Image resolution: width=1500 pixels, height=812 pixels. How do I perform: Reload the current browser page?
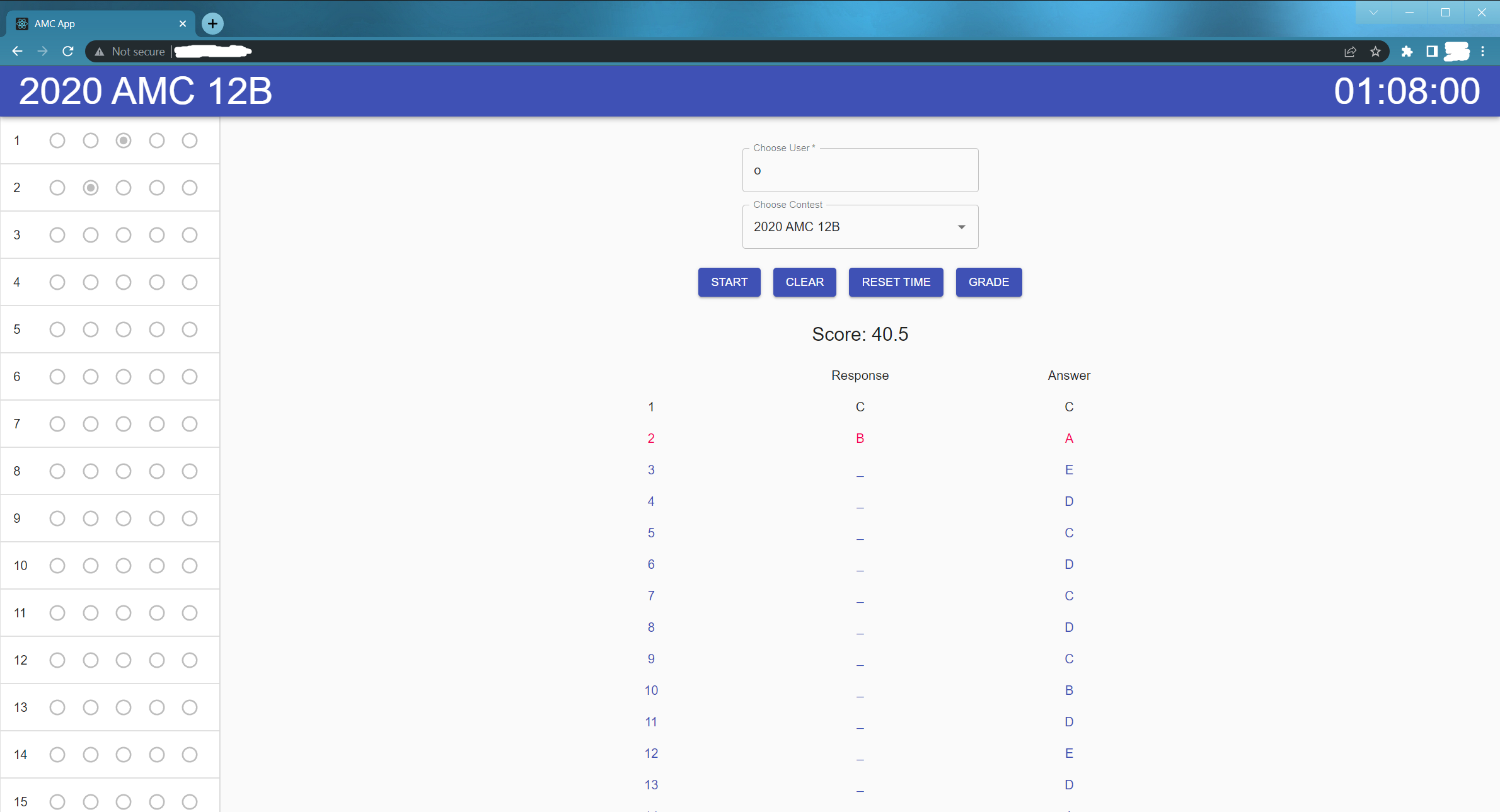click(68, 52)
